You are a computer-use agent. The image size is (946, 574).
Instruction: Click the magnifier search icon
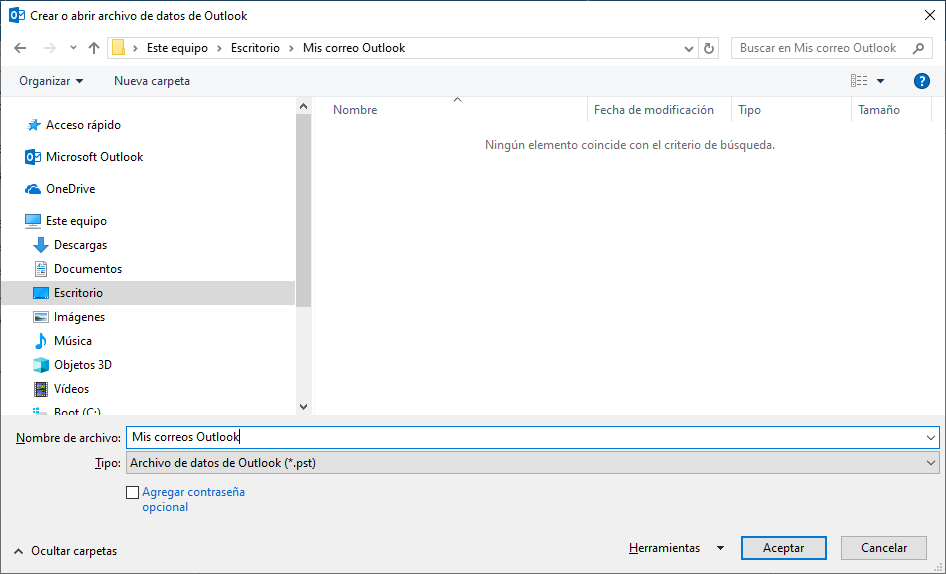click(918, 48)
